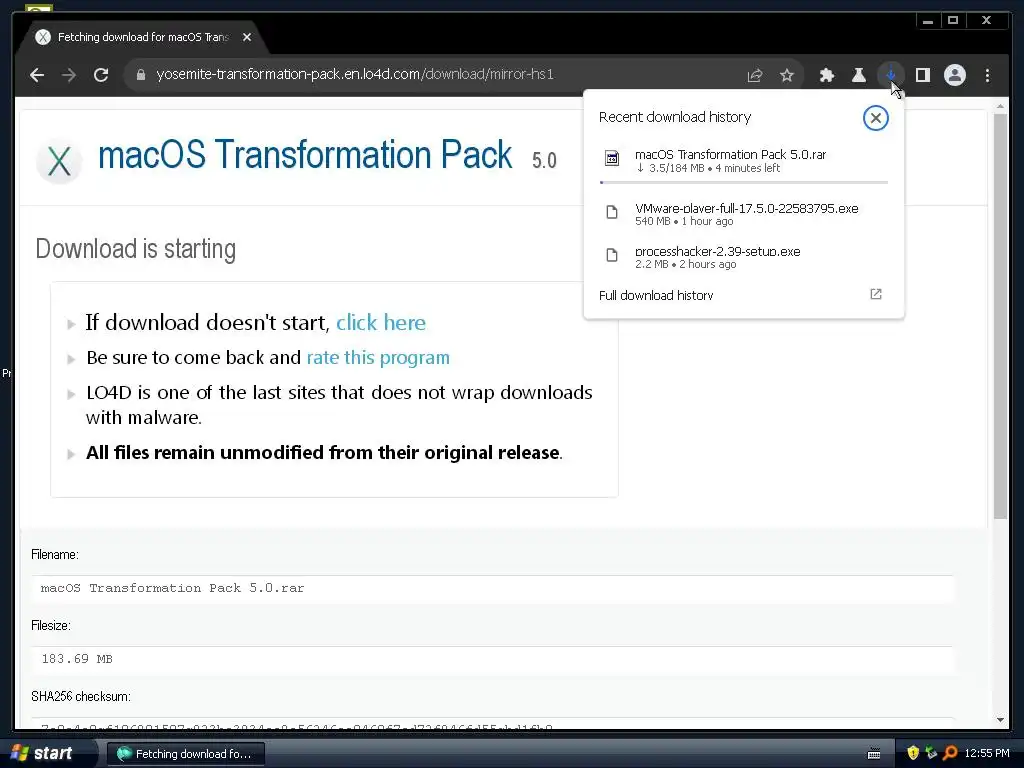Activate Chrome taskbar button 'Fetching download fo...'

click(x=185, y=754)
